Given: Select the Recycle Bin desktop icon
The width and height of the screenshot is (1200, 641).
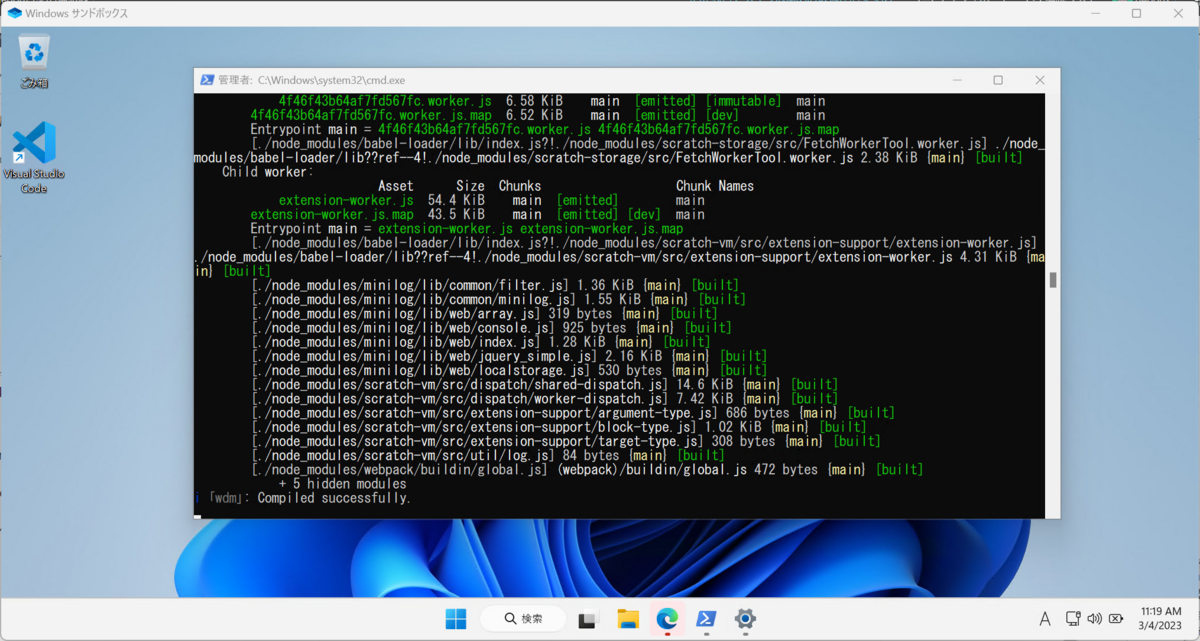Looking at the screenshot, I should click(35, 62).
